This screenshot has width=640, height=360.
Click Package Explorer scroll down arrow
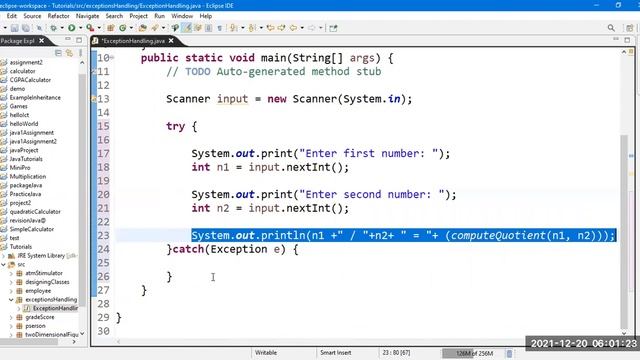(82, 333)
